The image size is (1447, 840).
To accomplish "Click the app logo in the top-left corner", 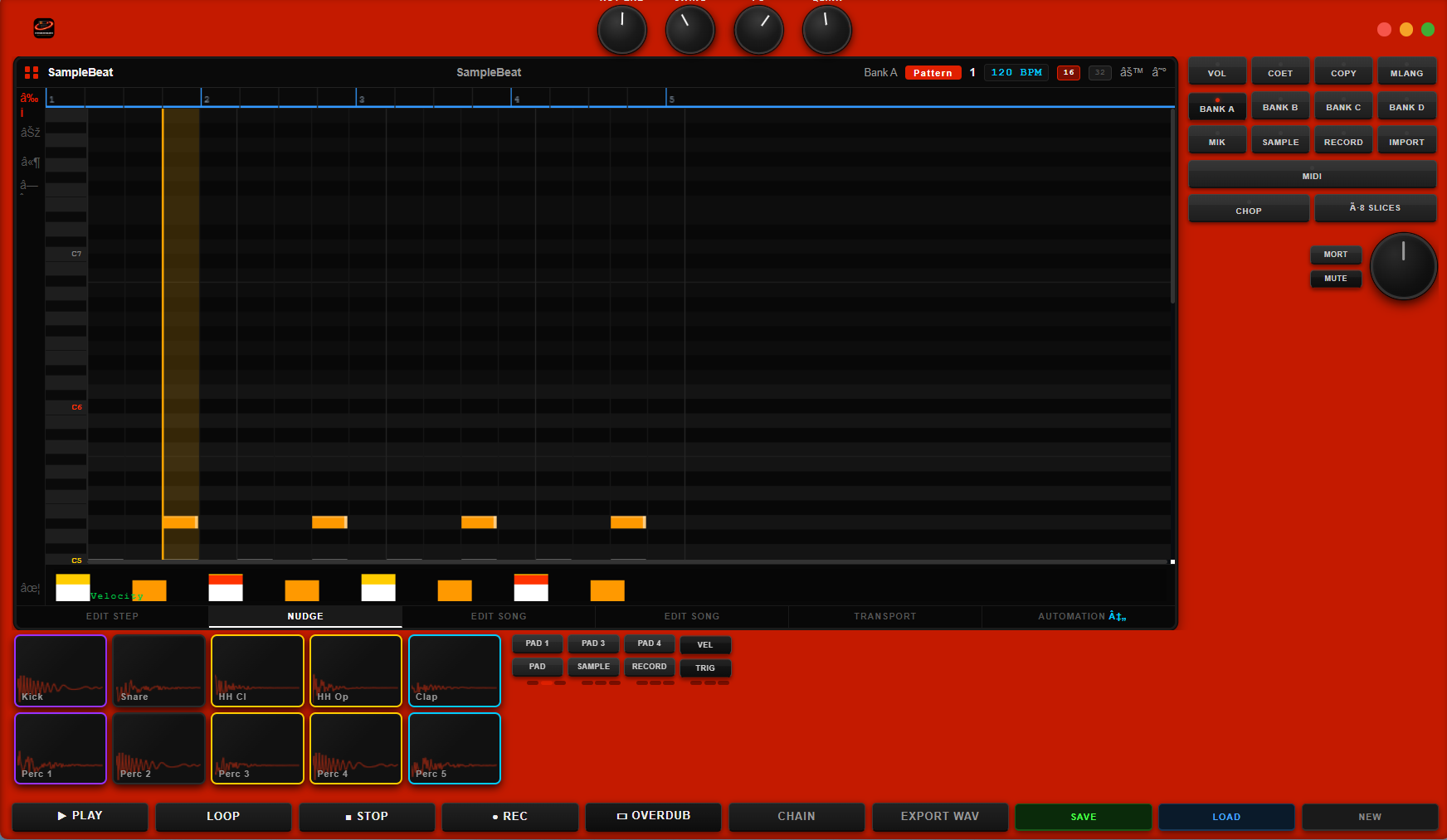I will coord(43,27).
